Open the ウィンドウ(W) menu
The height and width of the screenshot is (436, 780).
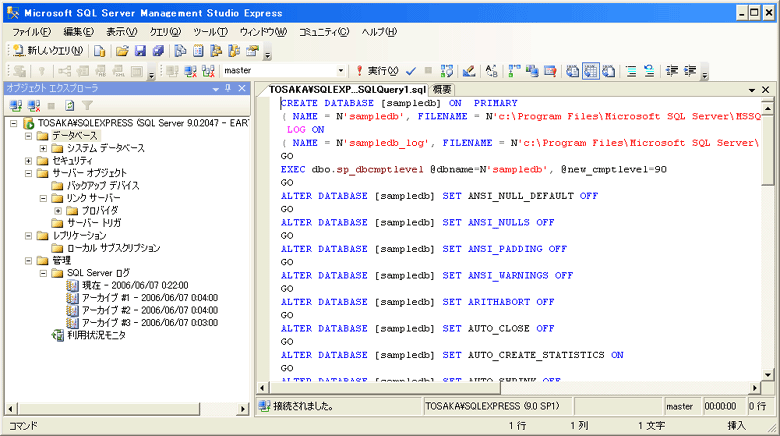263,32
